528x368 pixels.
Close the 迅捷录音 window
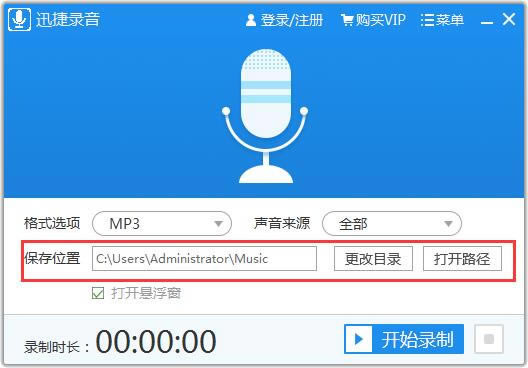click(x=509, y=19)
